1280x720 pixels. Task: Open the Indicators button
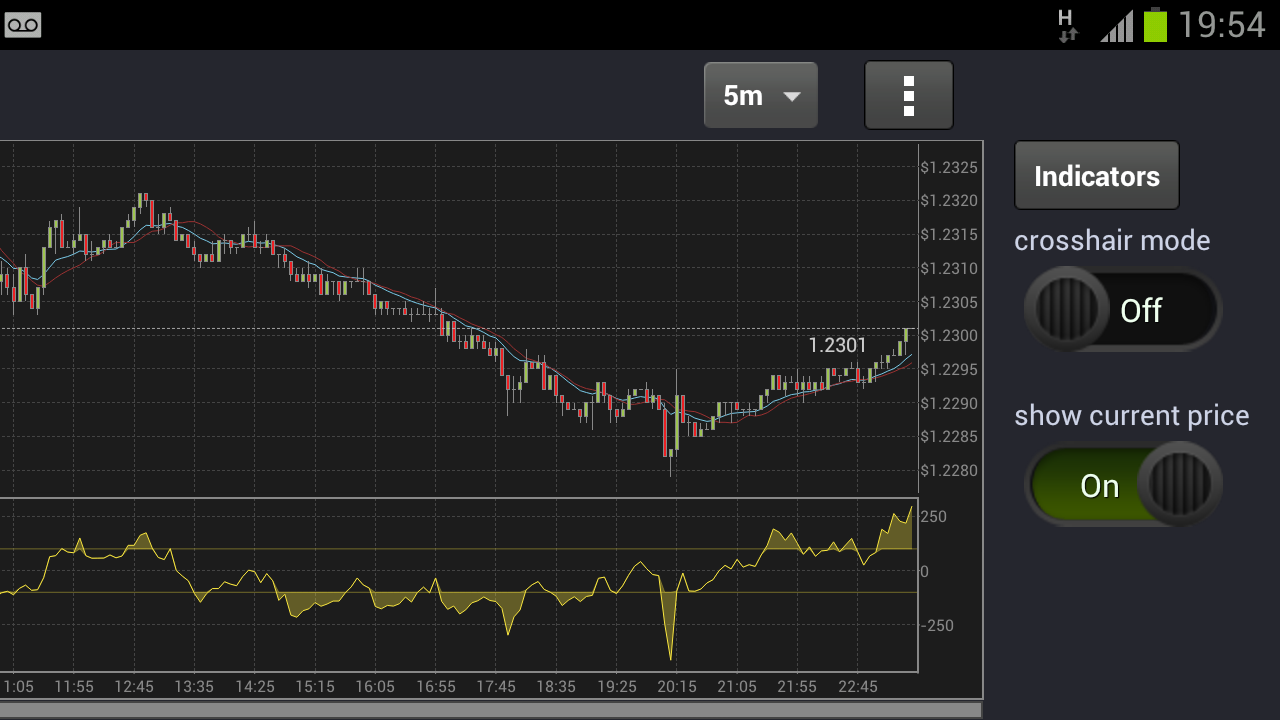pyautogui.click(x=1096, y=176)
